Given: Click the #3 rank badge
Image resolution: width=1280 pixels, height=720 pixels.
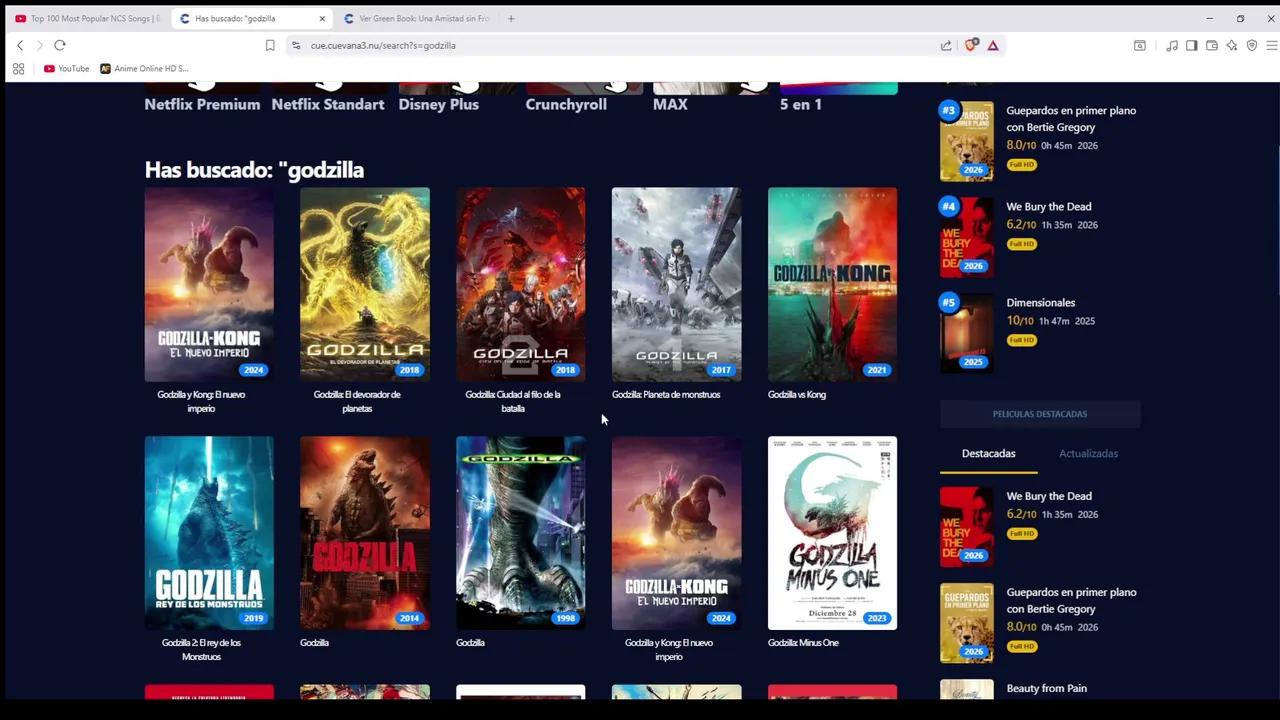Looking at the screenshot, I should [x=949, y=110].
